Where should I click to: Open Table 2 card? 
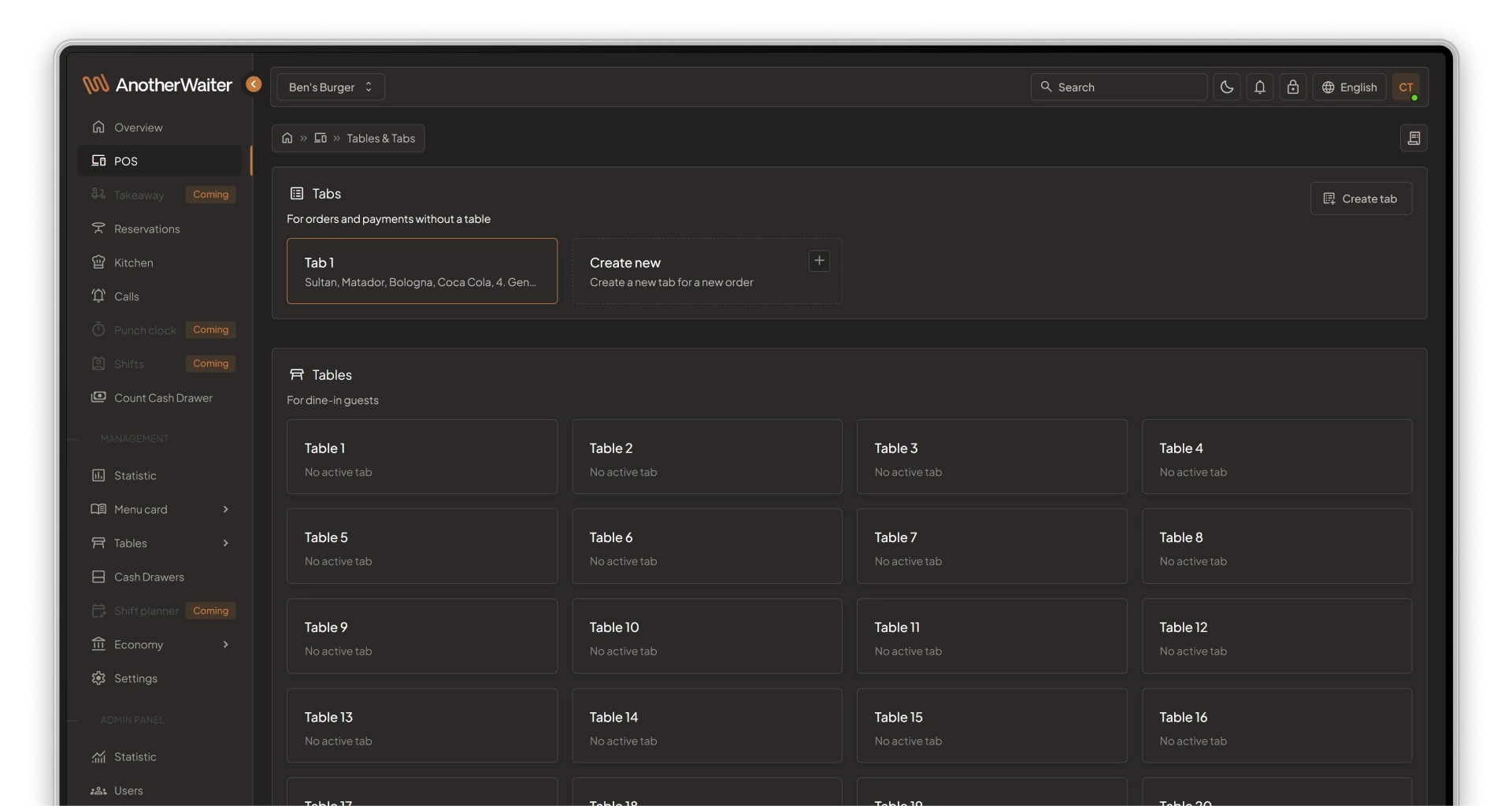click(x=707, y=457)
